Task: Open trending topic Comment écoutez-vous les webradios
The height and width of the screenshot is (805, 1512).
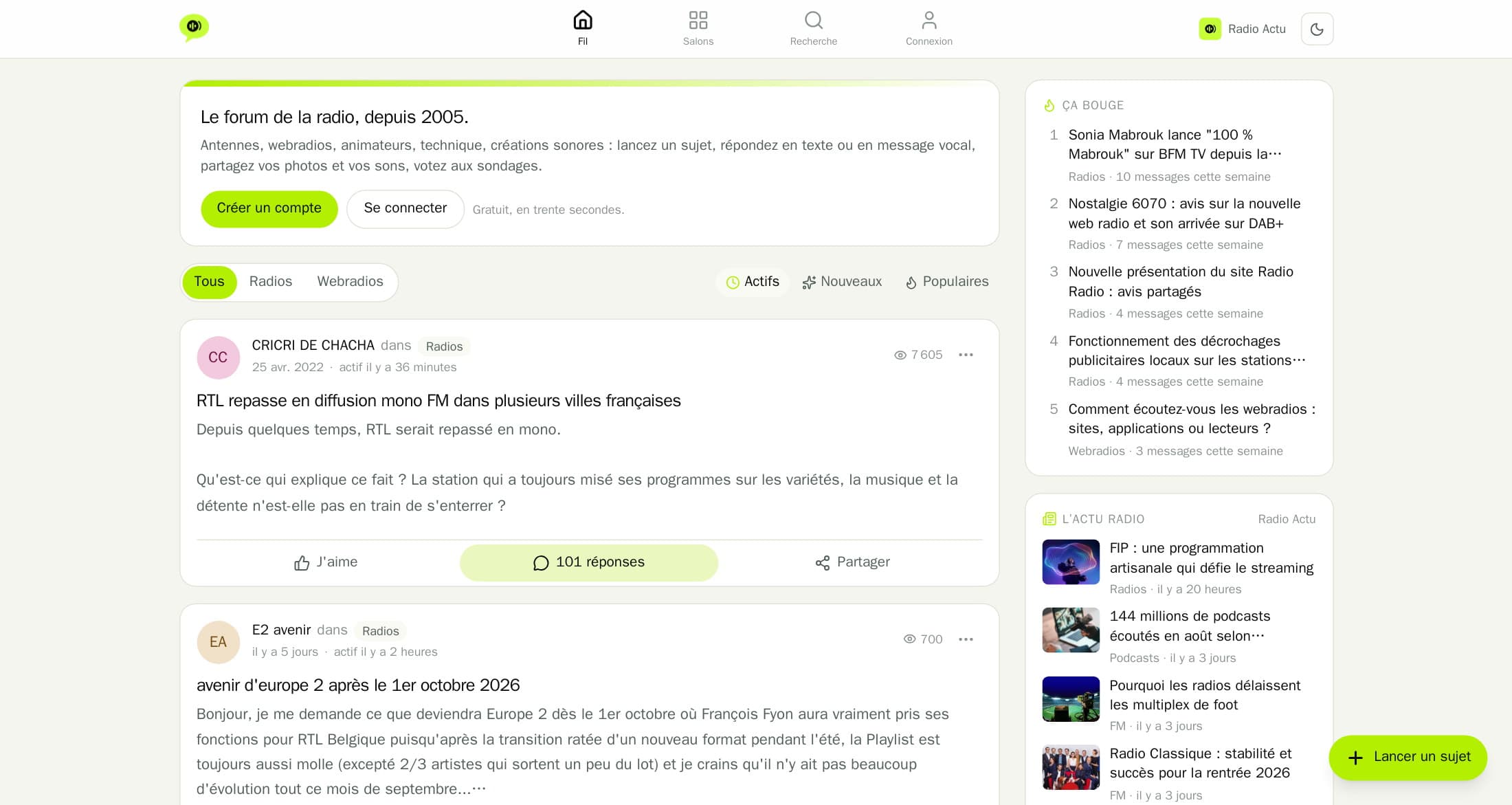Action: (1192, 419)
